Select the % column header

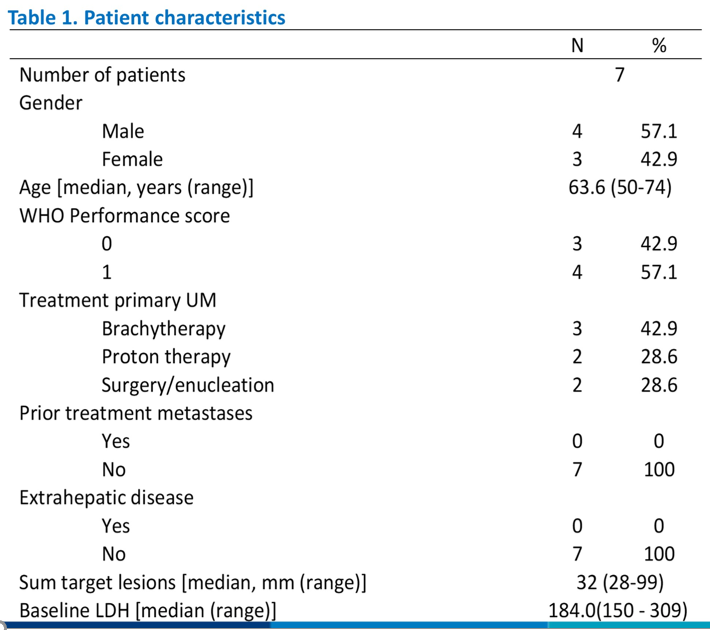(x=658, y=47)
